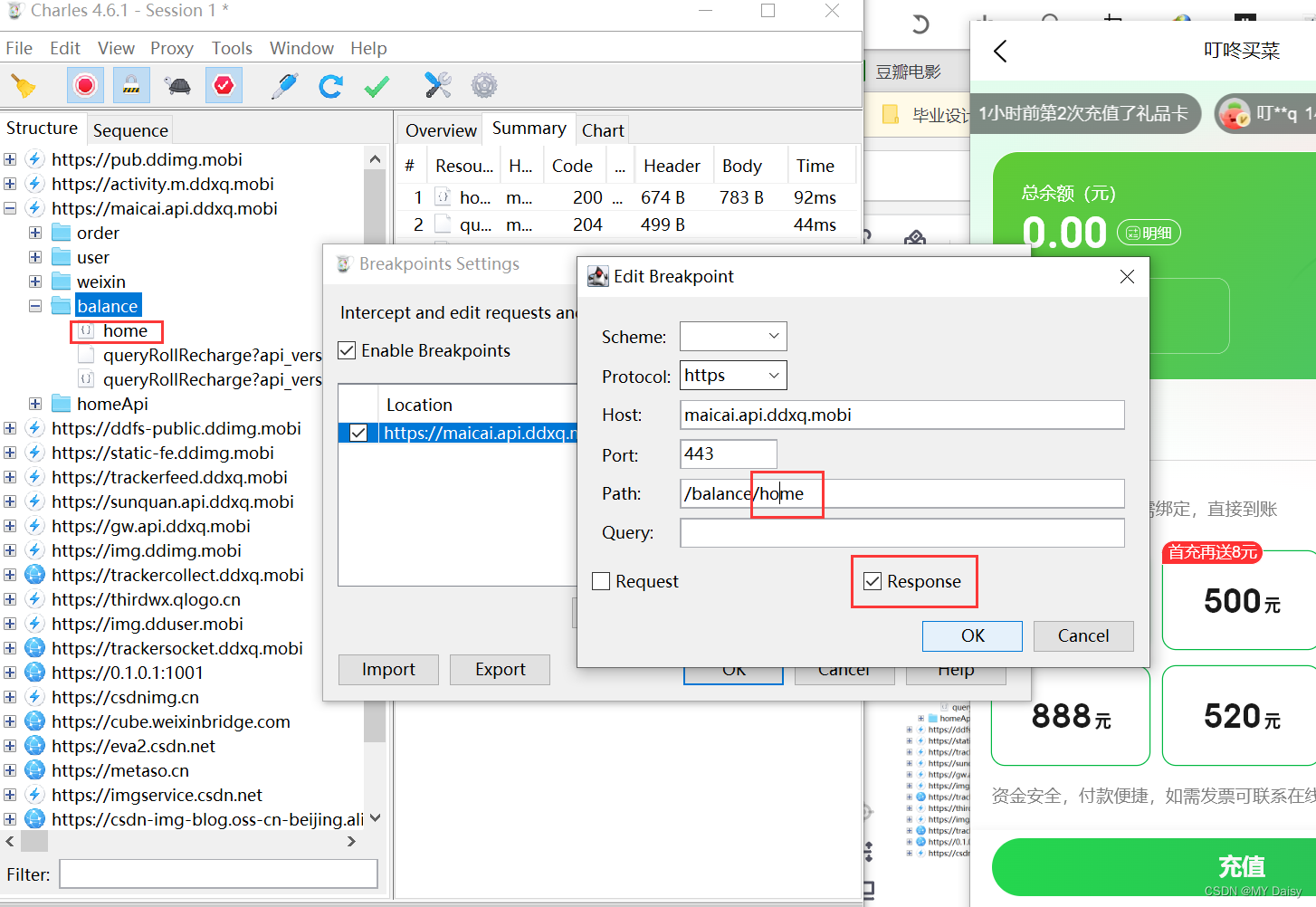
Task: Open the Scheme dropdown
Action: click(733, 336)
